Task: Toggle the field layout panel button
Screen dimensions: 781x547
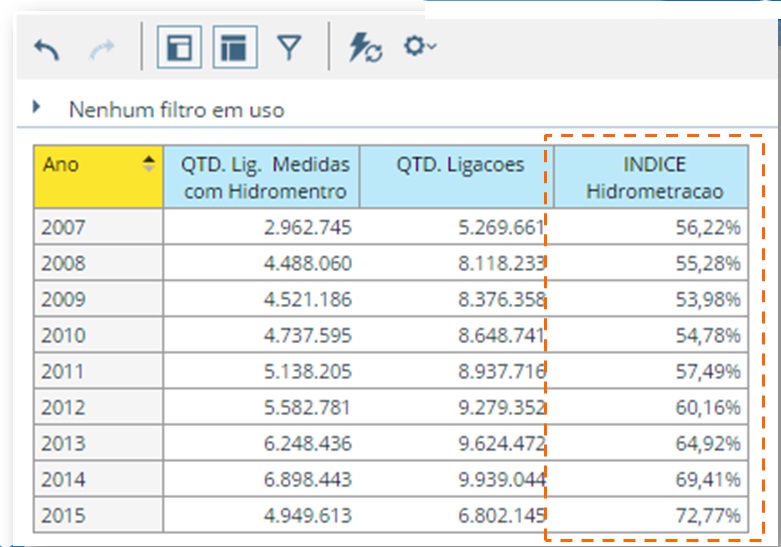Action: tap(179, 48)
